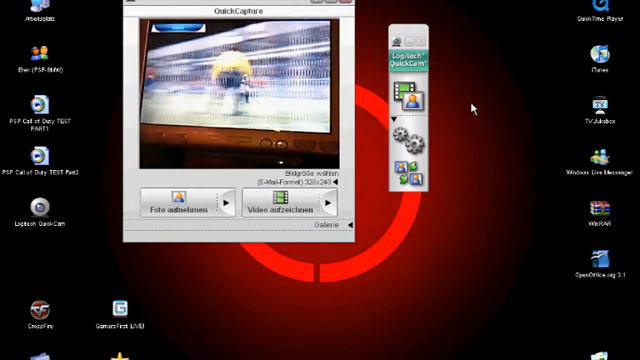
Task: Open the Arbeitsplatz desktop icon
Action: [x=40, y=10]
